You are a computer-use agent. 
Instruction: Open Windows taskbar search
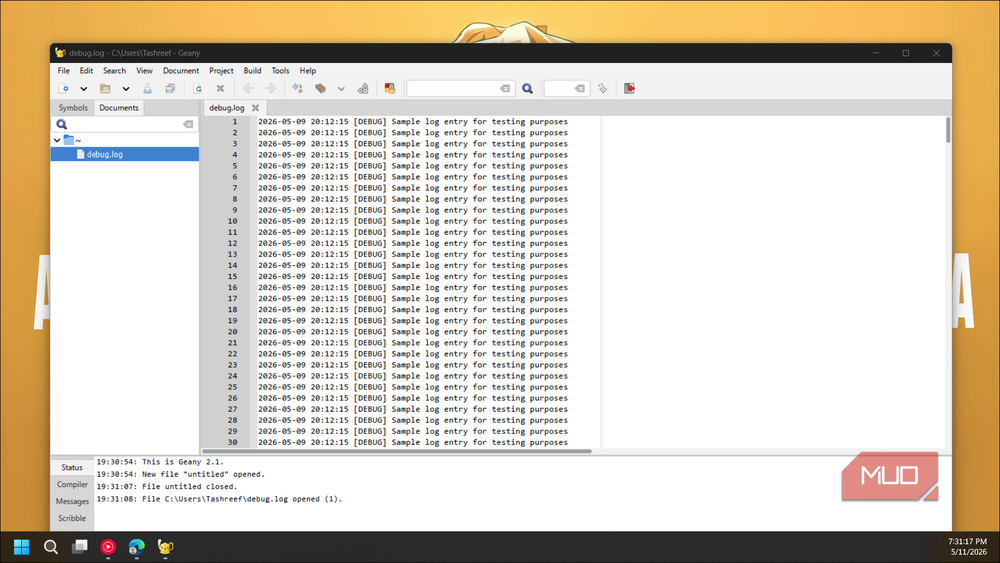pos(51,547)
